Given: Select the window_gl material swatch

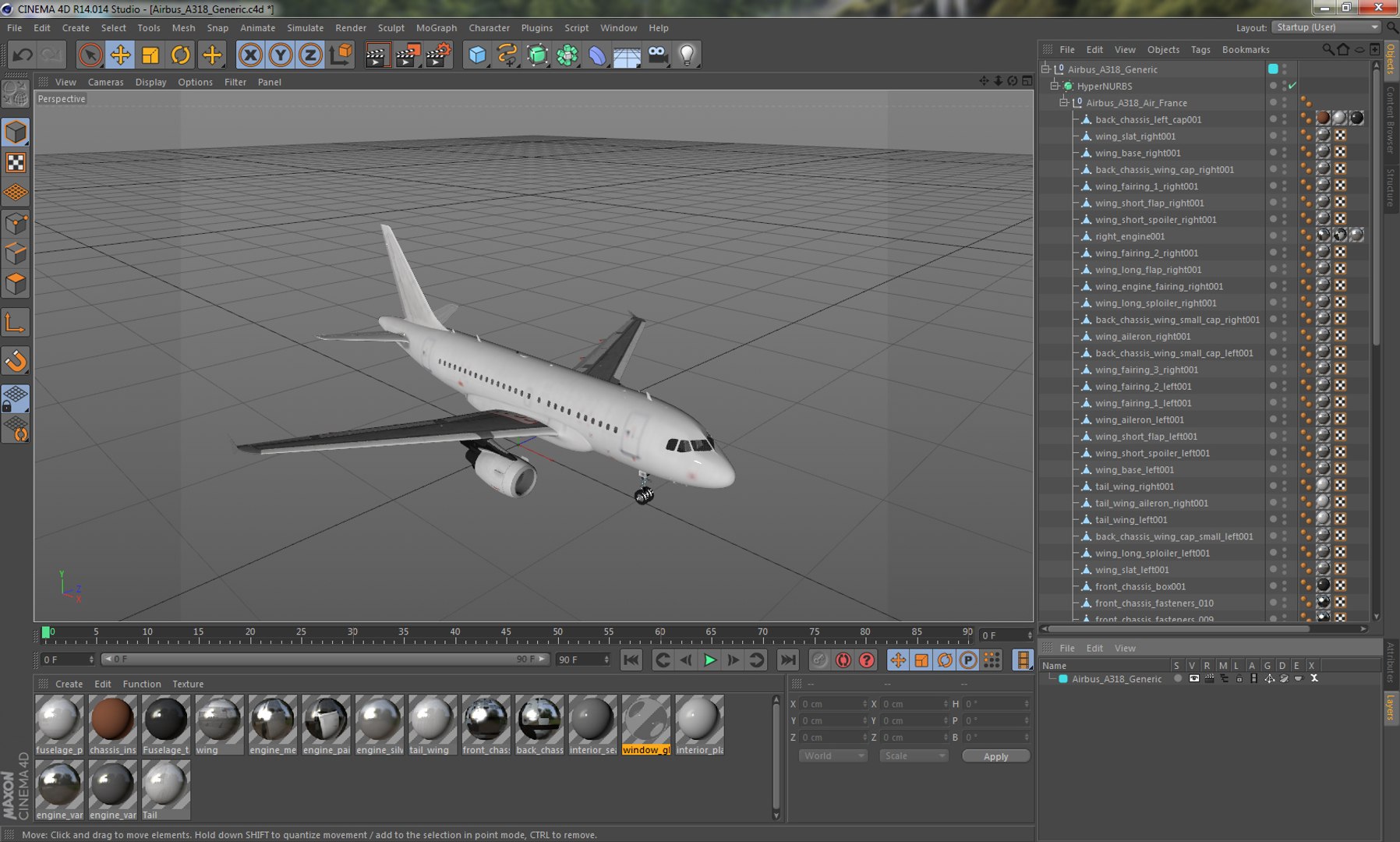Looking at the screenshot, I should point(645,725).
